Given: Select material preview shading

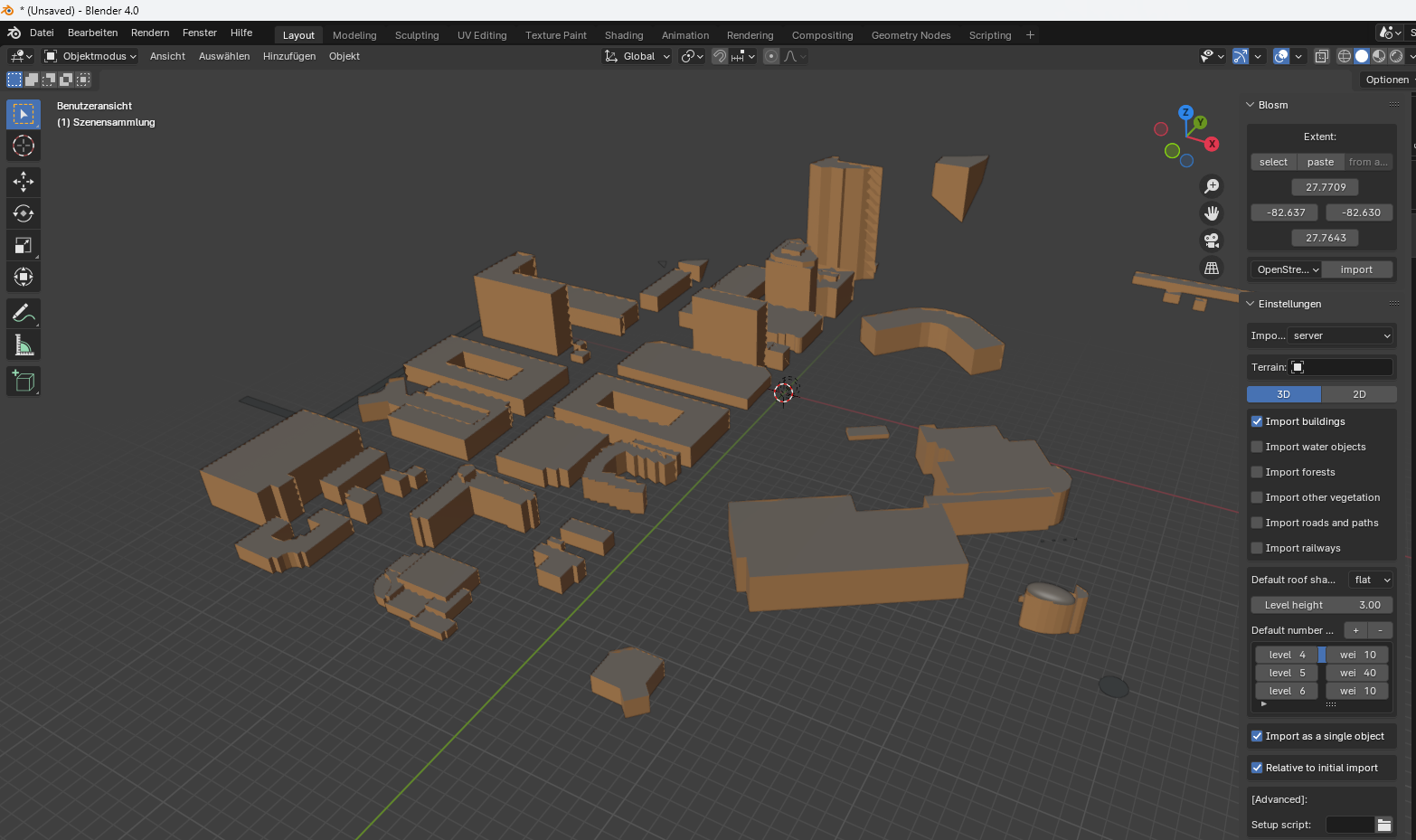Looking at the screenshot, I should point(1379,56).
